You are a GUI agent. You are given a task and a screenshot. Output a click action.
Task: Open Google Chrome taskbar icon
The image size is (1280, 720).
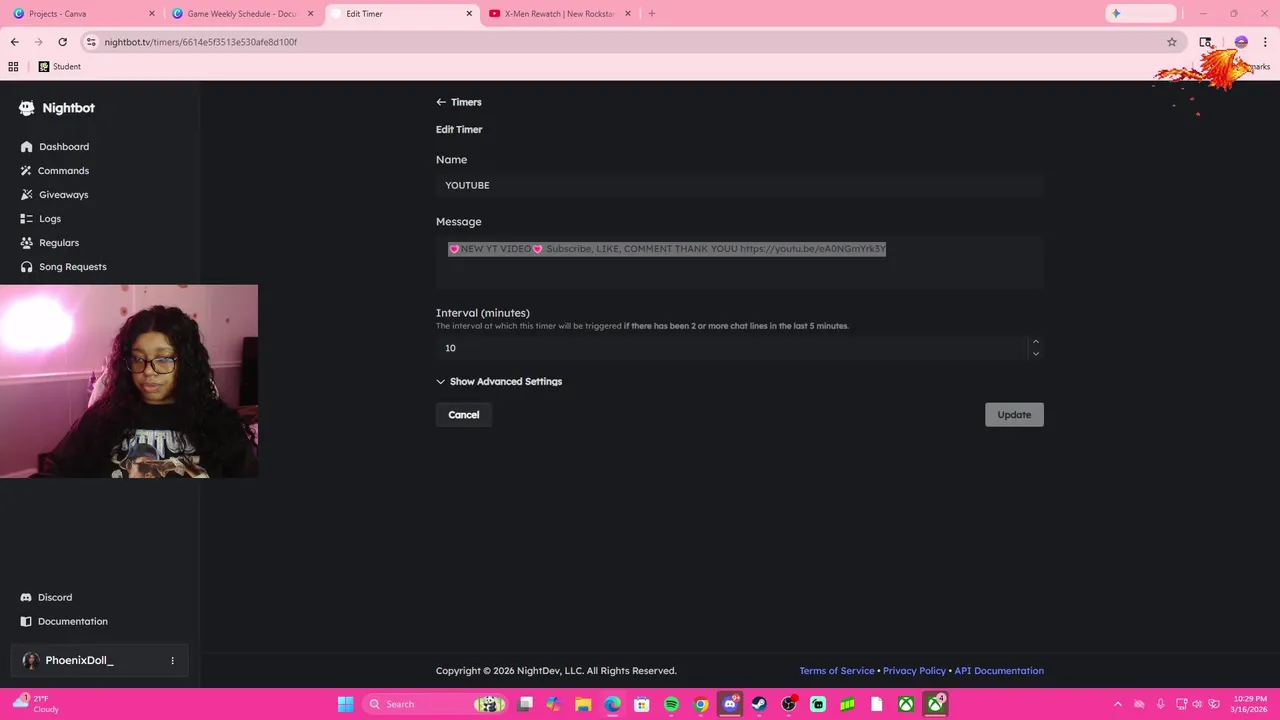(x=701, y=704)
